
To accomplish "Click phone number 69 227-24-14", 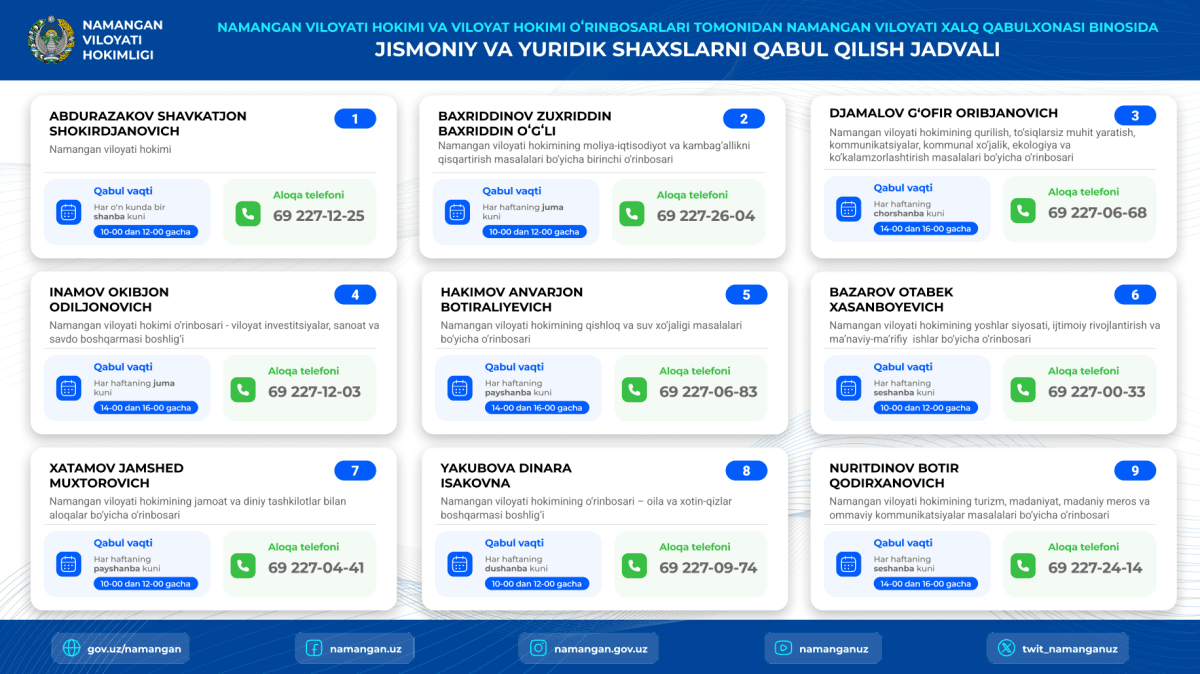I will point(1095,568).
